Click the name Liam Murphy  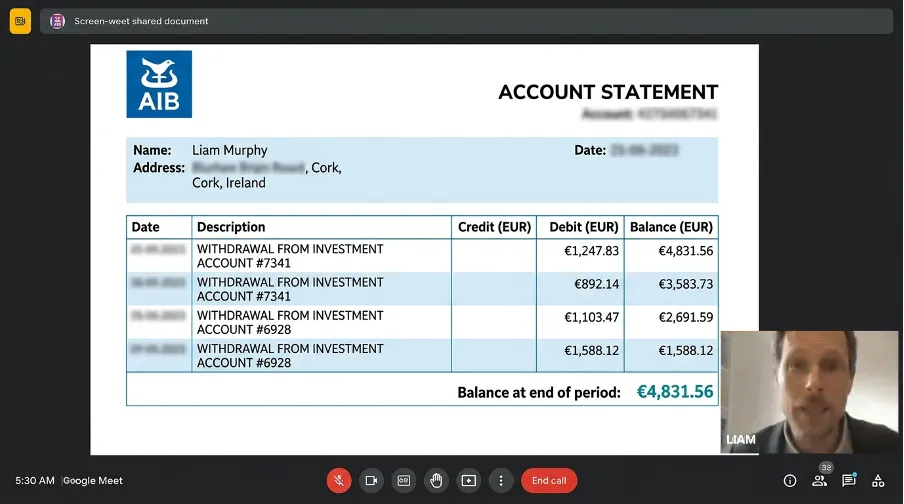click(229, 151)
